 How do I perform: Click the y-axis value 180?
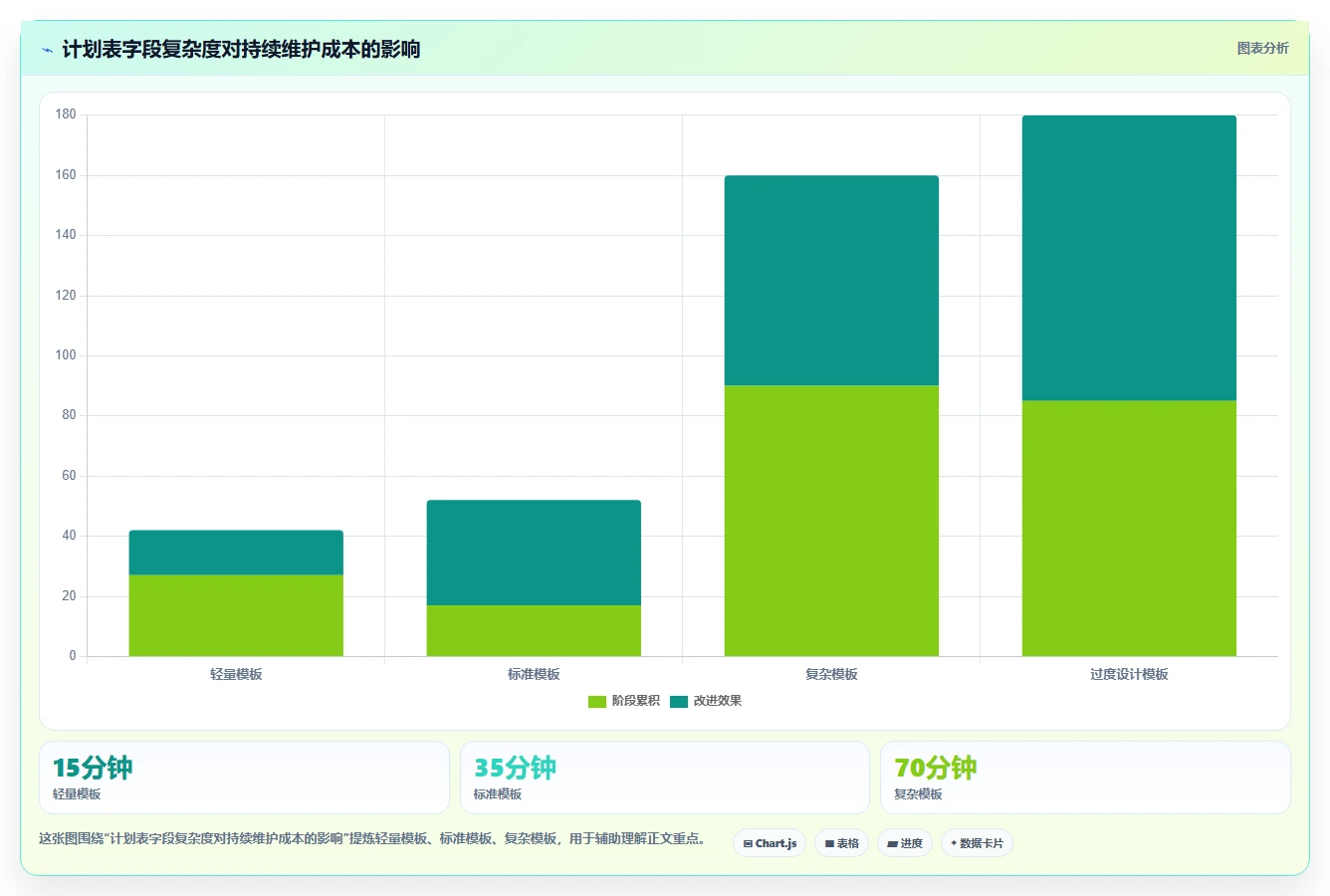point(66,114)
